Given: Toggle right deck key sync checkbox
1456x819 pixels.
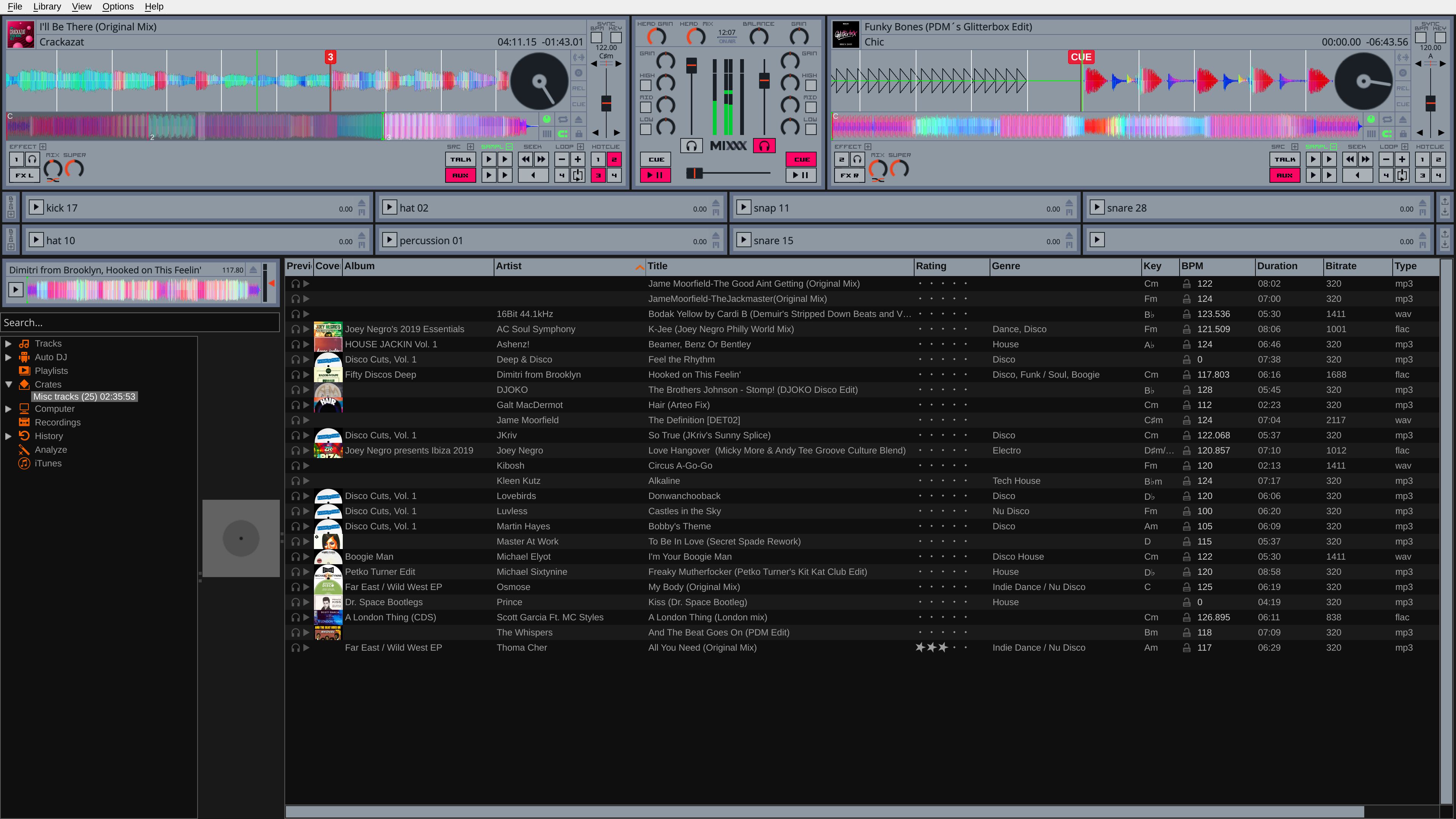Looking at the screenshot, I should click(1440, 38).
